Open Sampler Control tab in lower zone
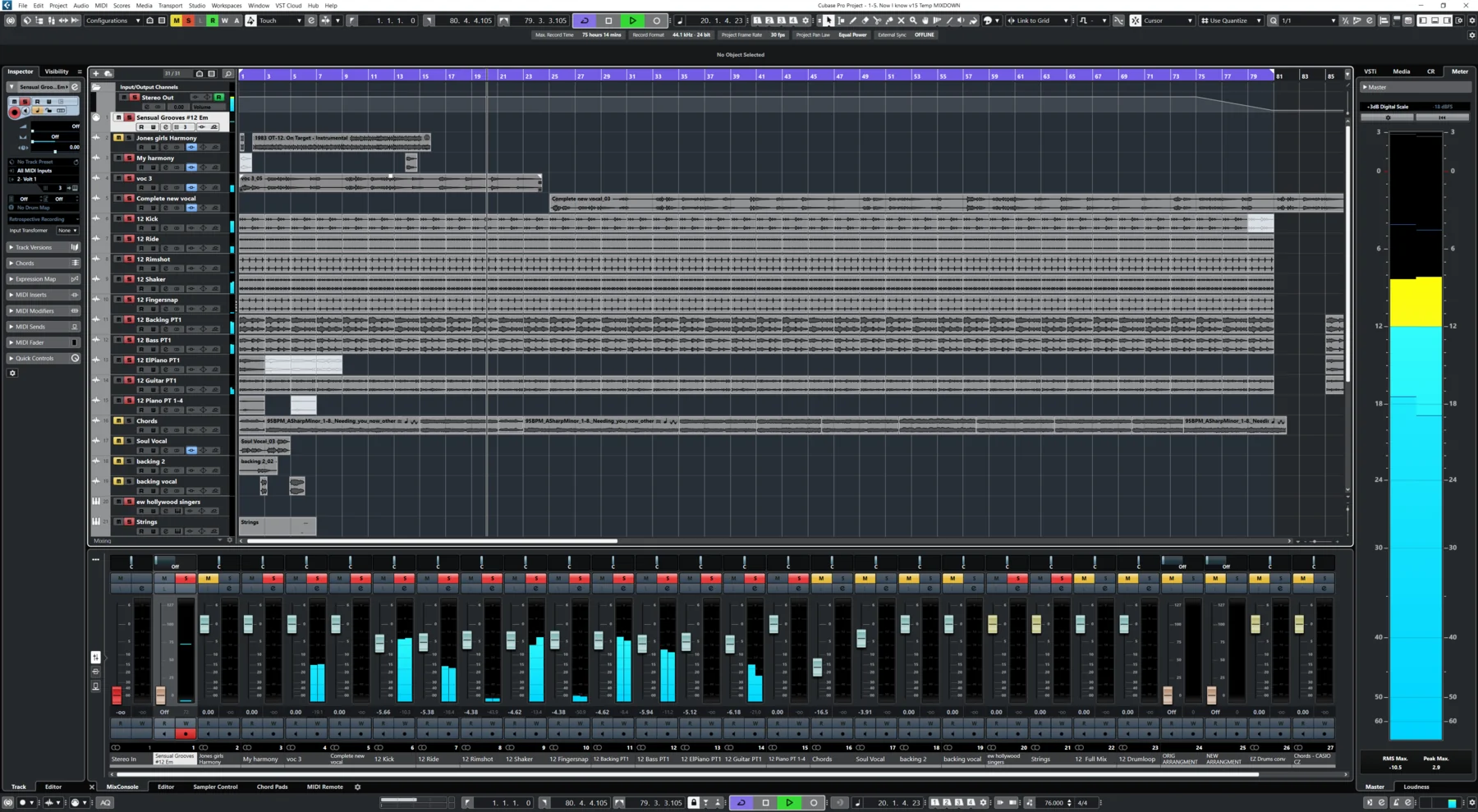Screen dimensions: 1478x812 [215, 787]
